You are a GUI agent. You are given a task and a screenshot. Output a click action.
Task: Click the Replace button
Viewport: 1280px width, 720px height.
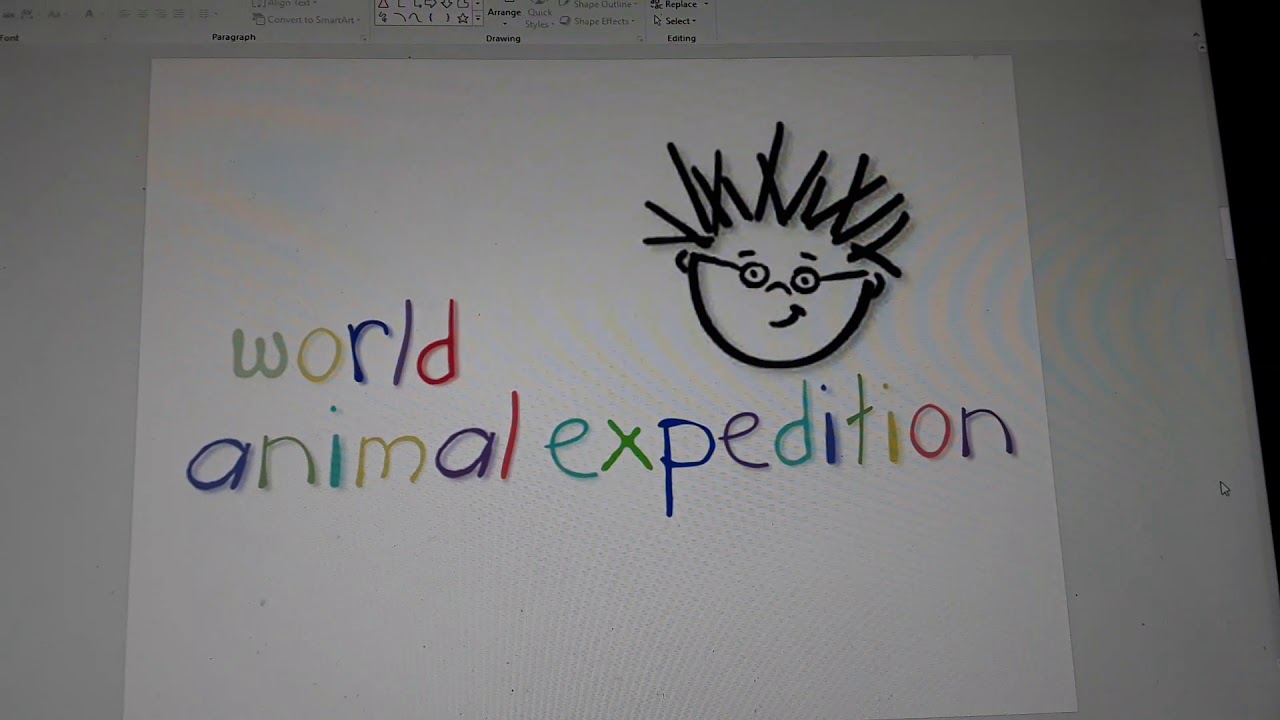click(681, 5)
